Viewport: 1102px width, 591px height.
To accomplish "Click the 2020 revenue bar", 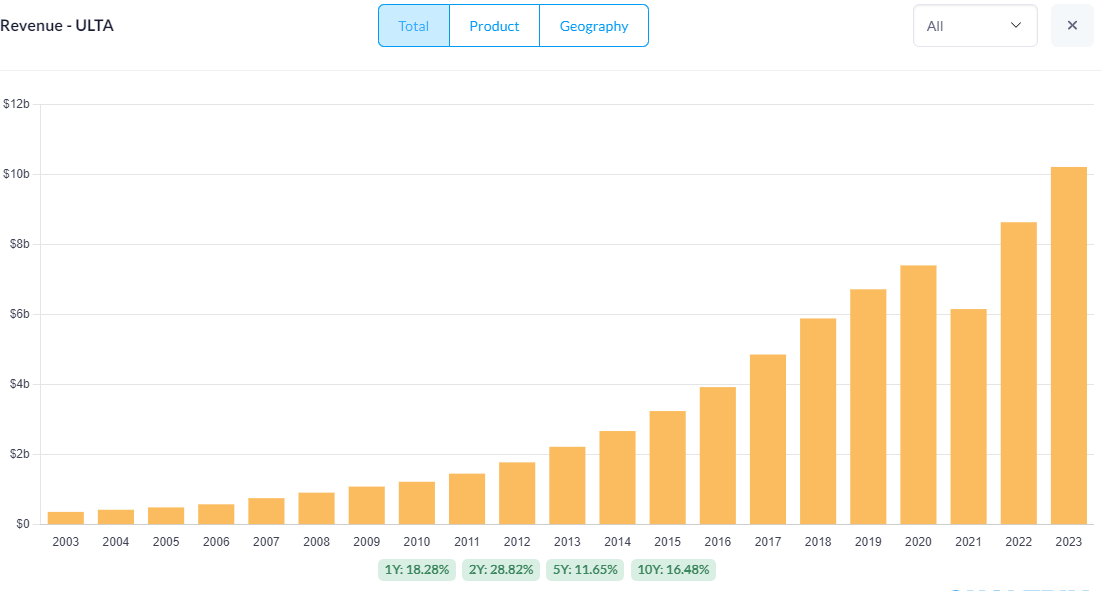I will [x=918, y=395].
